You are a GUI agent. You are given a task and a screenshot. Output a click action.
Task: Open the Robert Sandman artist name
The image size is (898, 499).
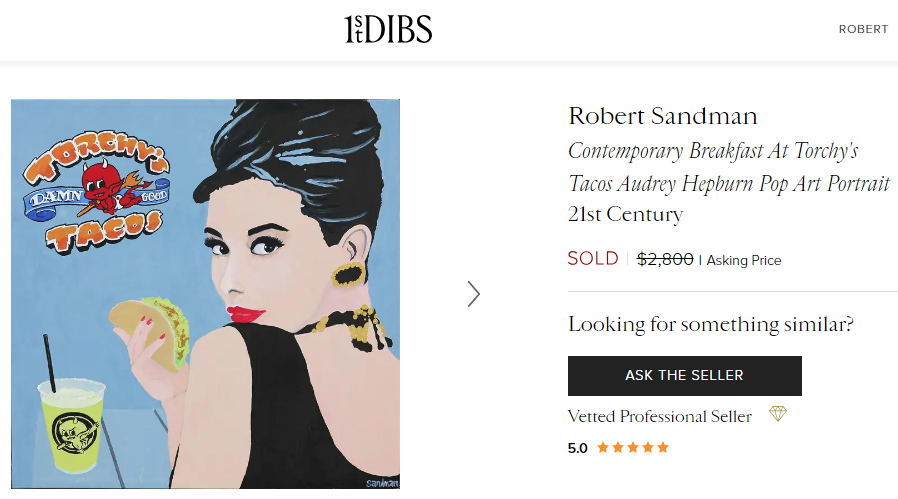[662, 116]
